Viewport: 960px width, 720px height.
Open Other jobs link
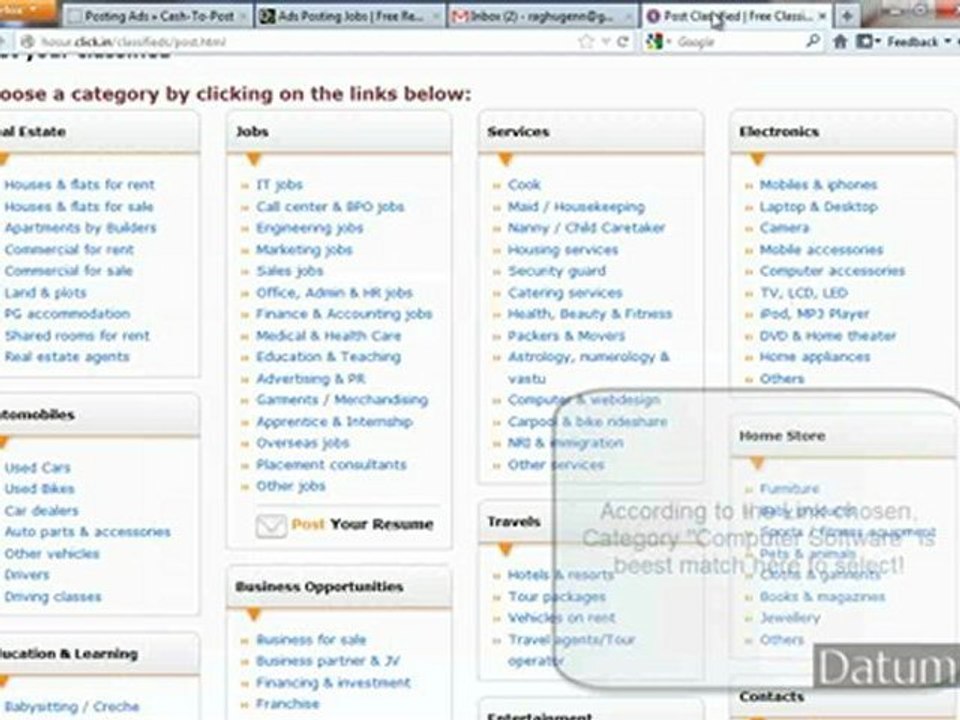291,486
